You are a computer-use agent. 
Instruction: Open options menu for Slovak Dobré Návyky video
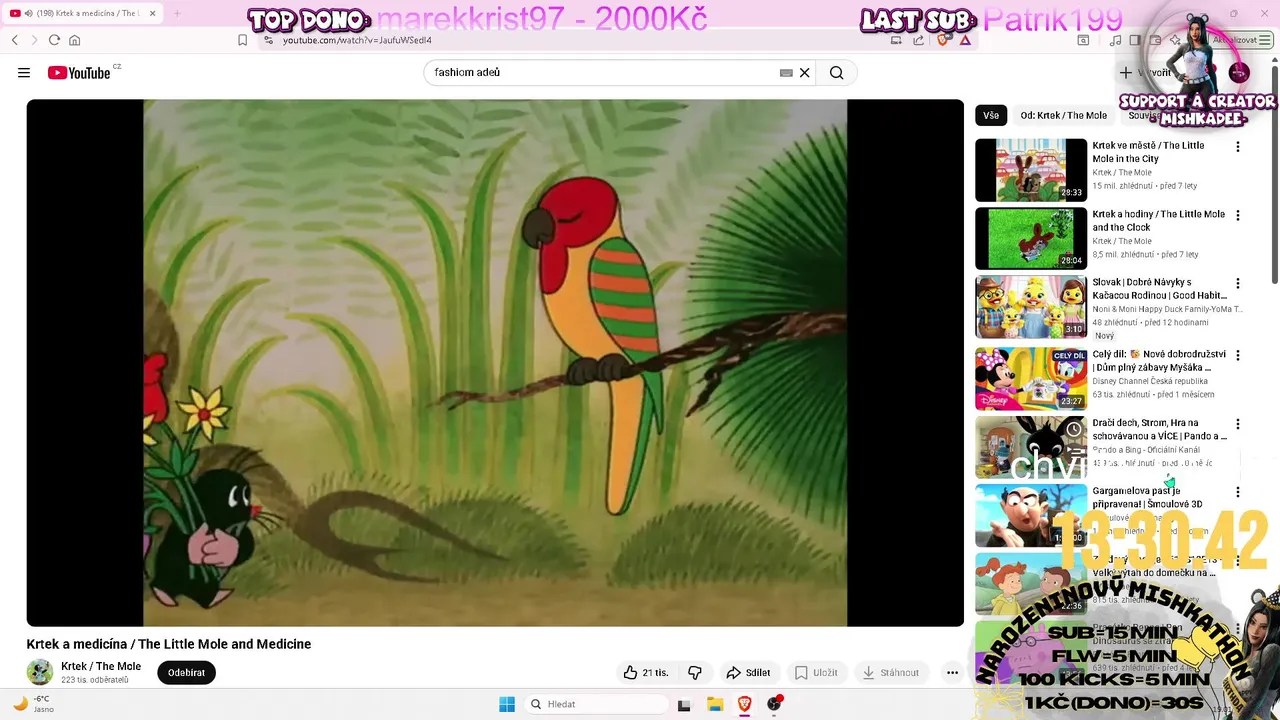click(x=1238, y=283)
